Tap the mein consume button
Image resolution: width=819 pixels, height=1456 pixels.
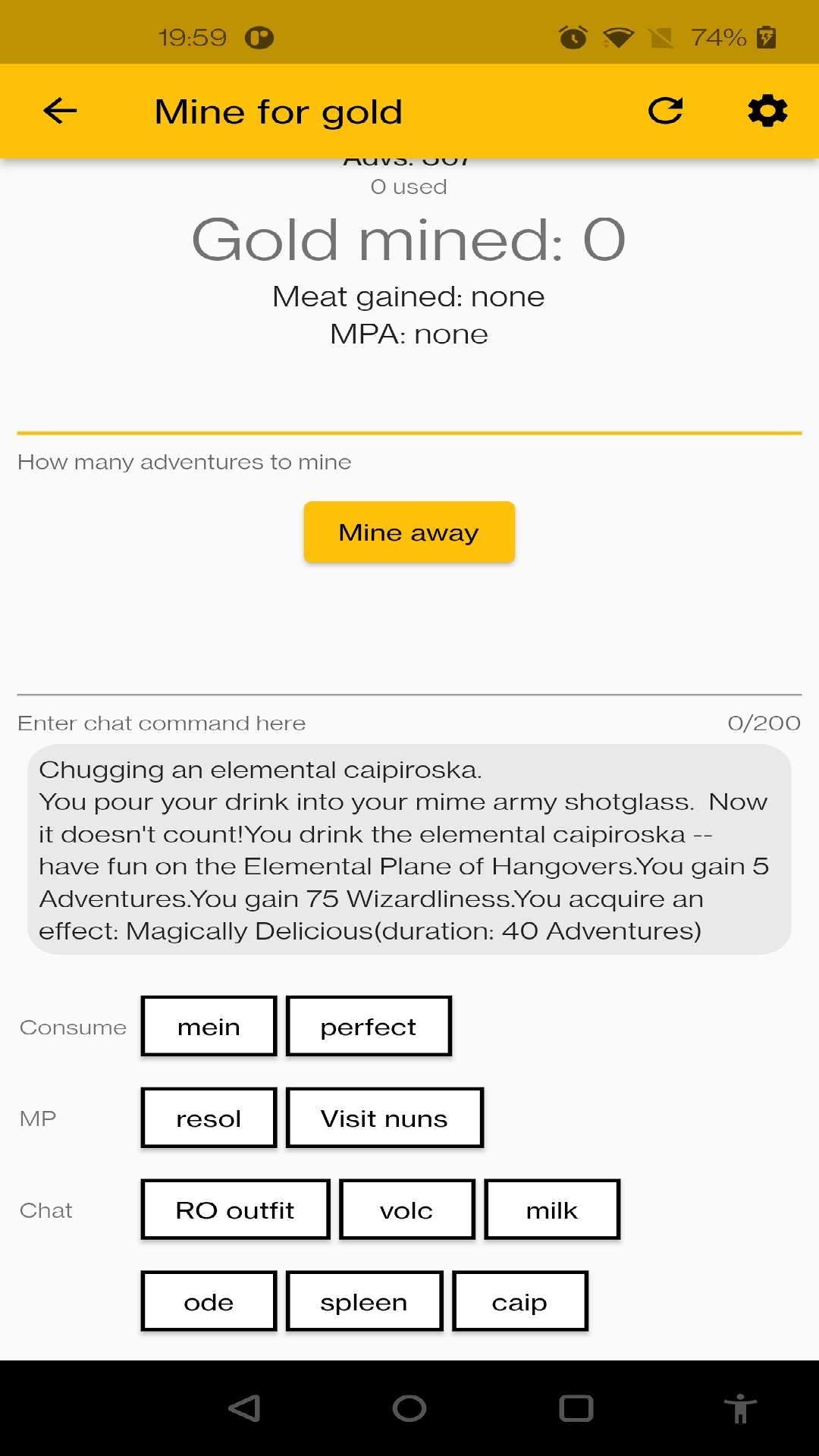click(209, 1026)
